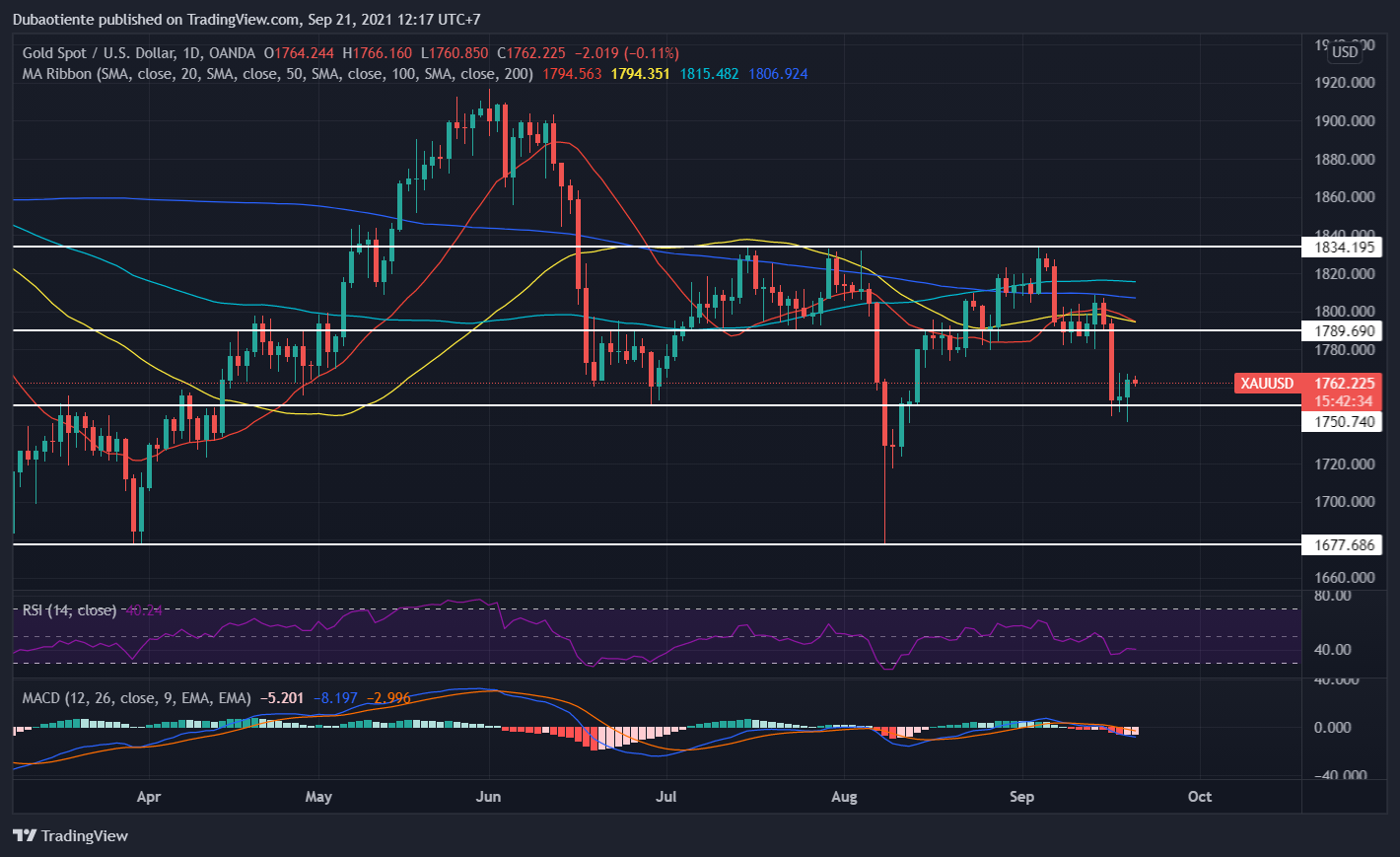
Task: Click the blue SMA 200 value 1806.924
Action: [x=778, y=74]
